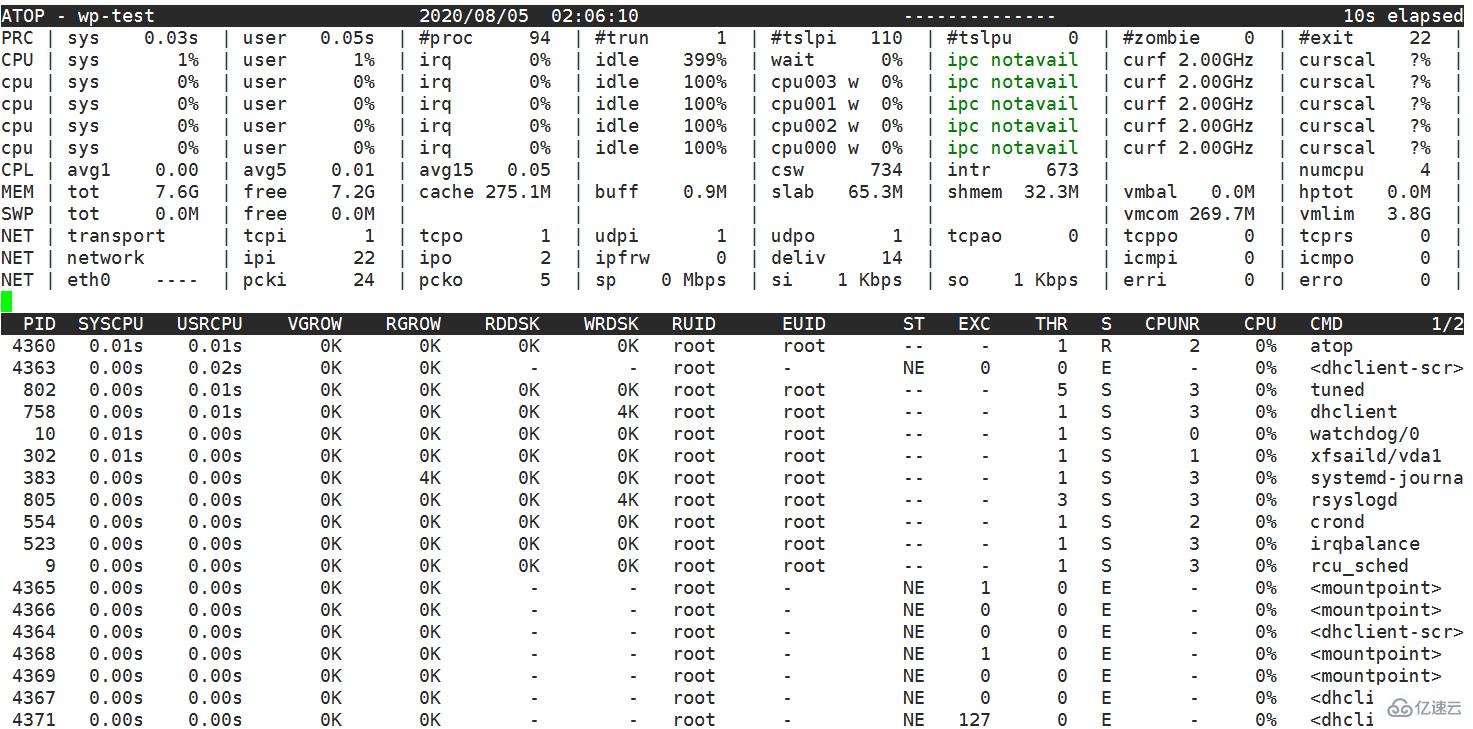Select the xfsaild/vda1 process name
This screenshot has width=1473, height=729.
pyautogui.click(x=1376, y=456)
